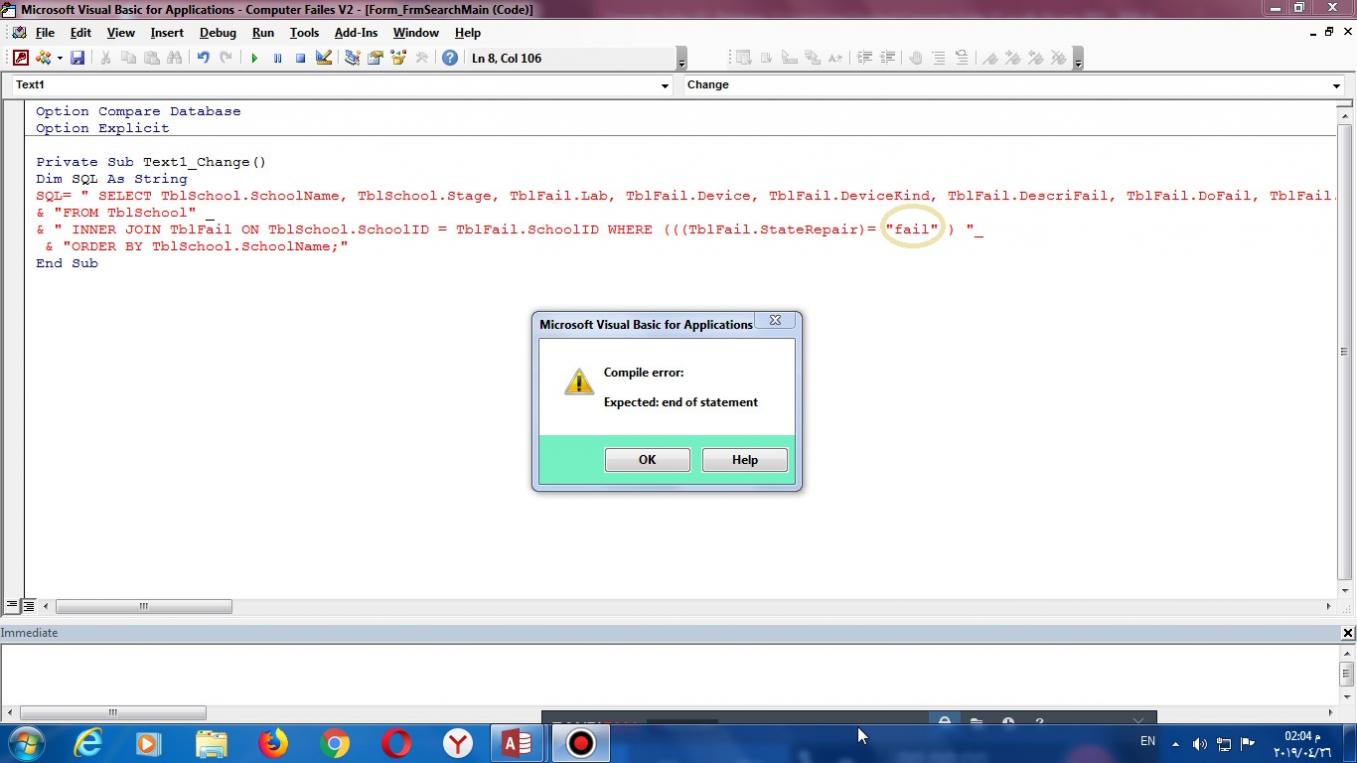Image resolution: width=1357 pixels, height=763 pixels.
Task: Click the Insert Module icon
Action: pyautogui.click(x=43, y=58)
